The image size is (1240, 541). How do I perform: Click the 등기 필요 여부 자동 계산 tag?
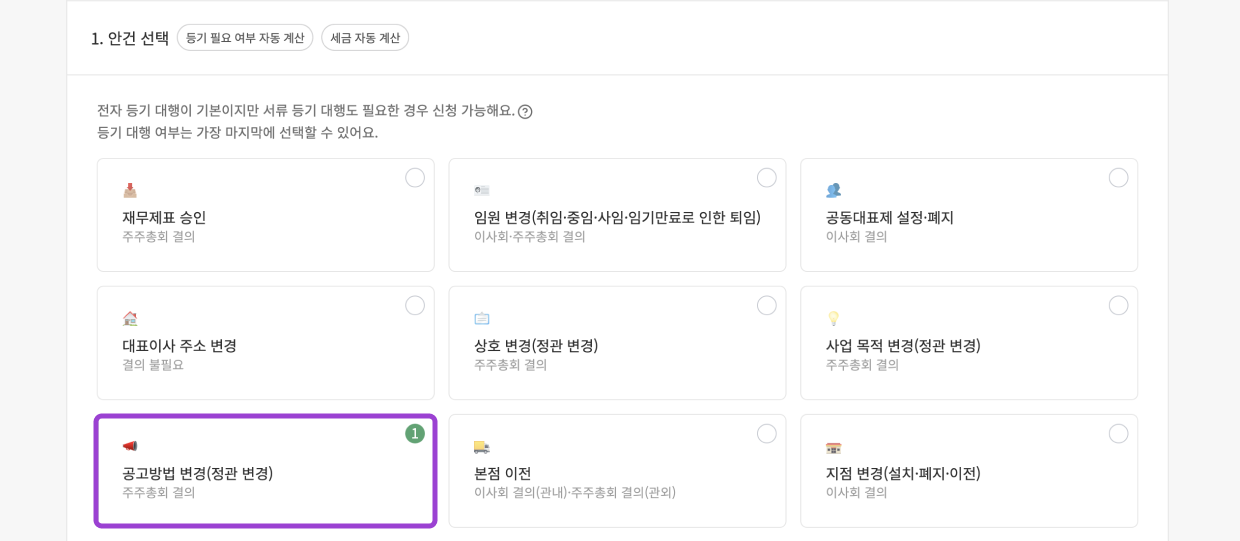245,38
